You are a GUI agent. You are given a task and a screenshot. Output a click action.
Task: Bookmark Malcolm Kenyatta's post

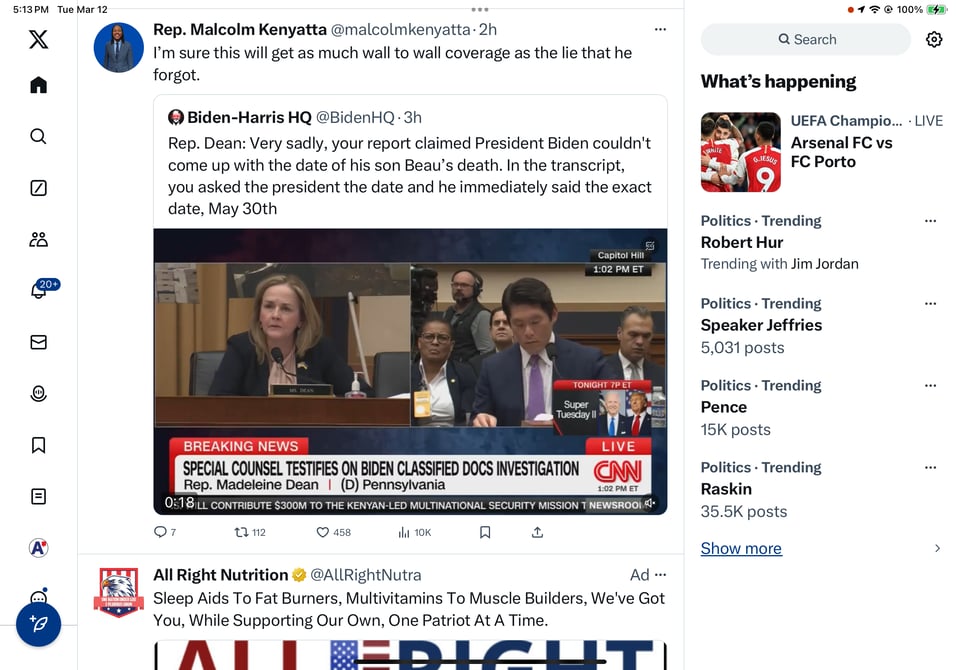(x=485, y=532)
